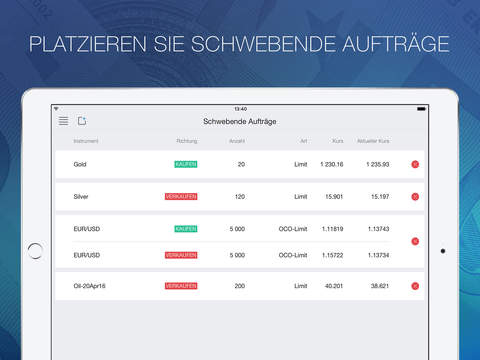Tap the battery icon in status bar
Viewport: 480px width, 360px height.
pos(421,109)
